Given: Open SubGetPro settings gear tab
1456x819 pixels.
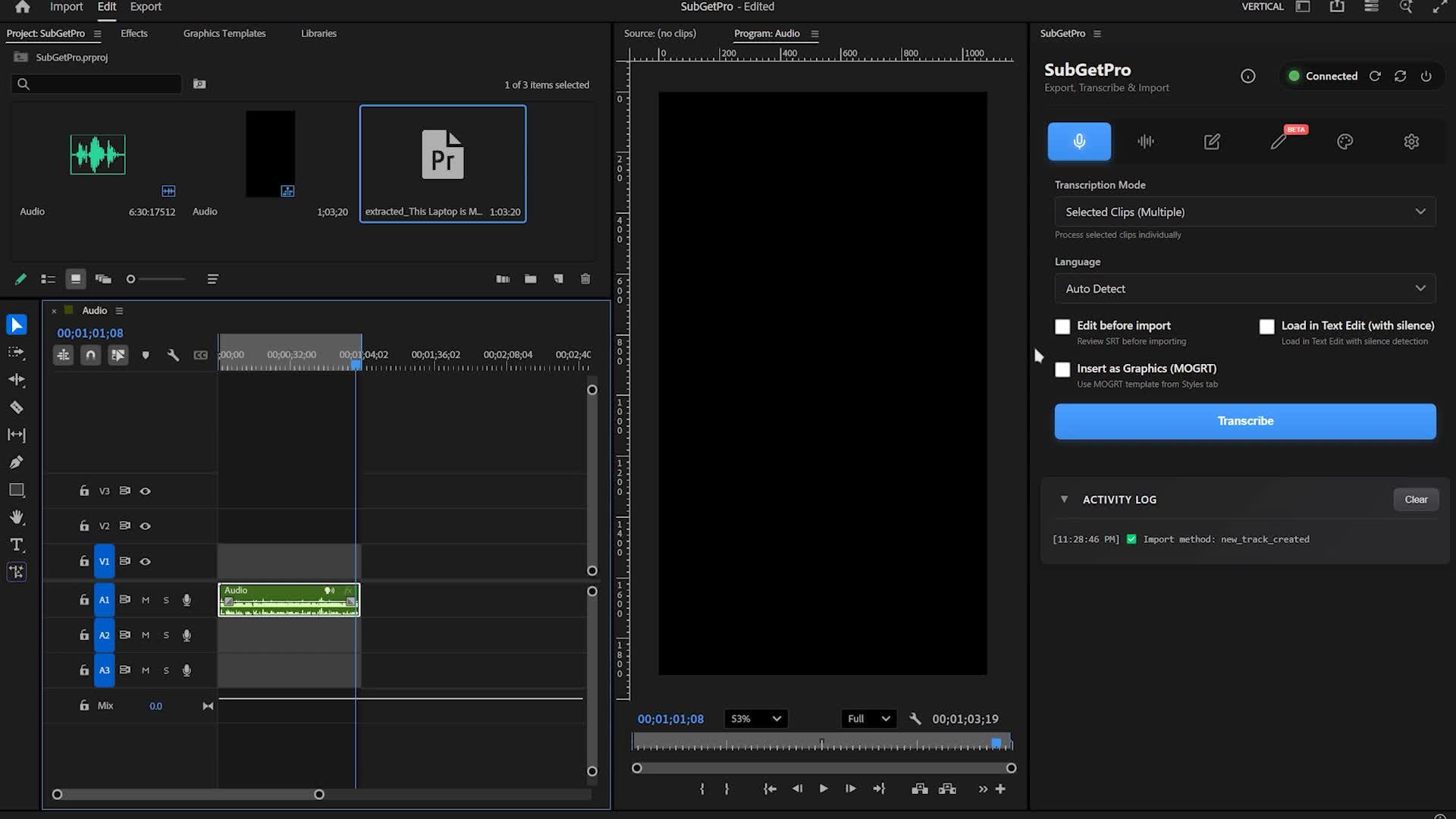Looking at the screenshot, I should (1410, 142).
